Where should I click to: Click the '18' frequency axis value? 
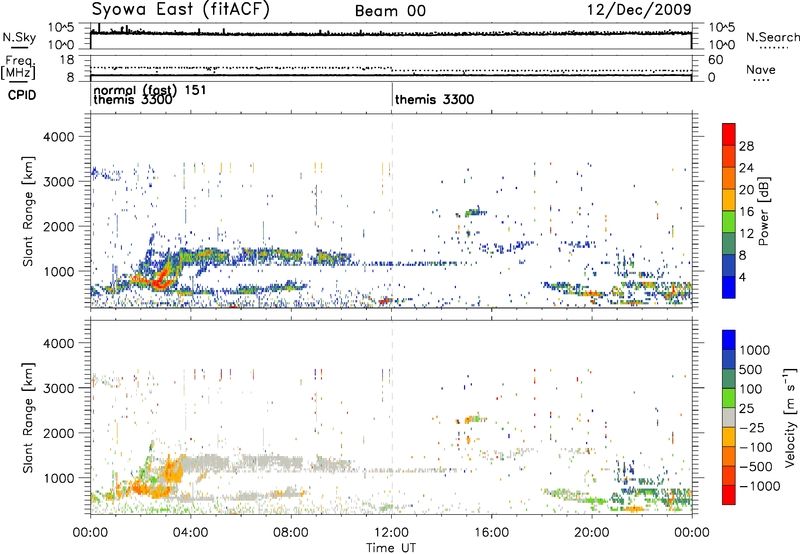click(x=67, y=60)
